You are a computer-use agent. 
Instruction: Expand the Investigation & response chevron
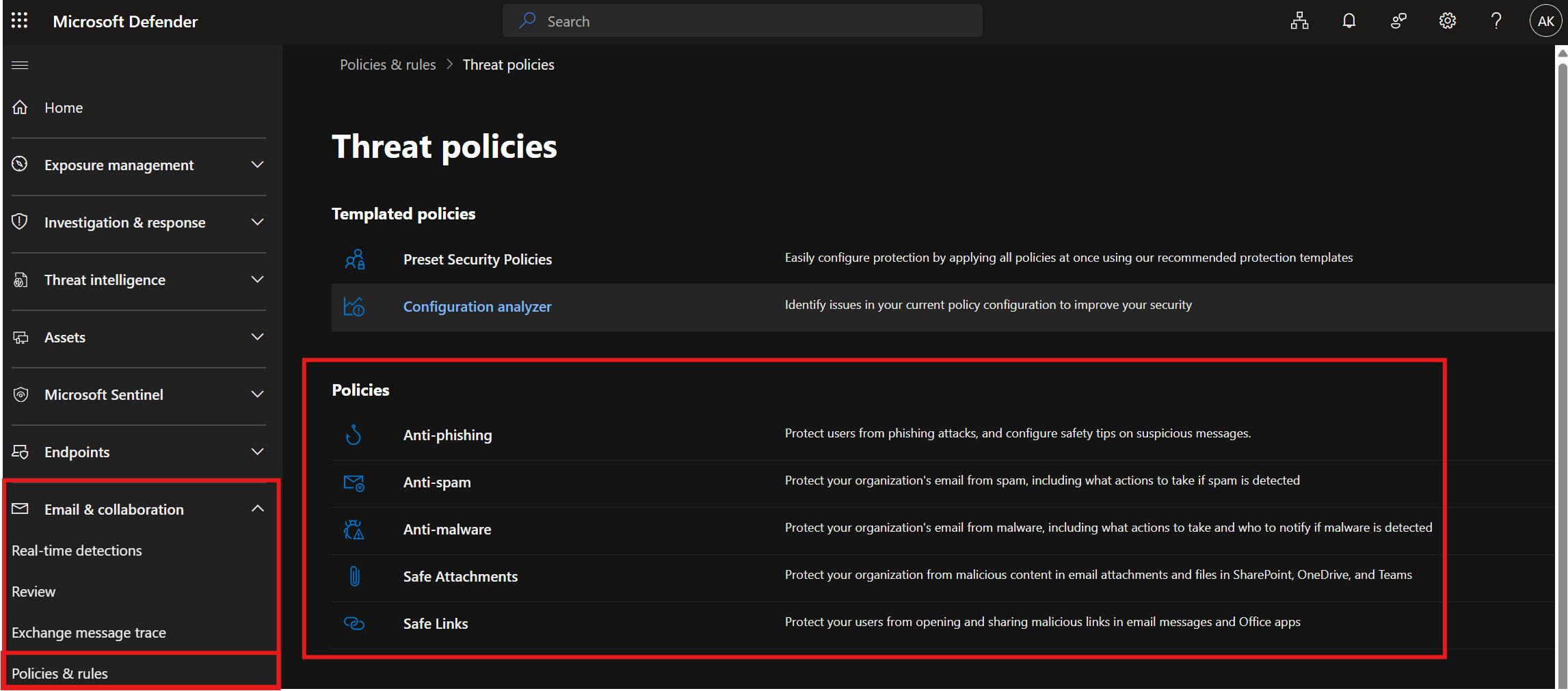click(257, 222)
